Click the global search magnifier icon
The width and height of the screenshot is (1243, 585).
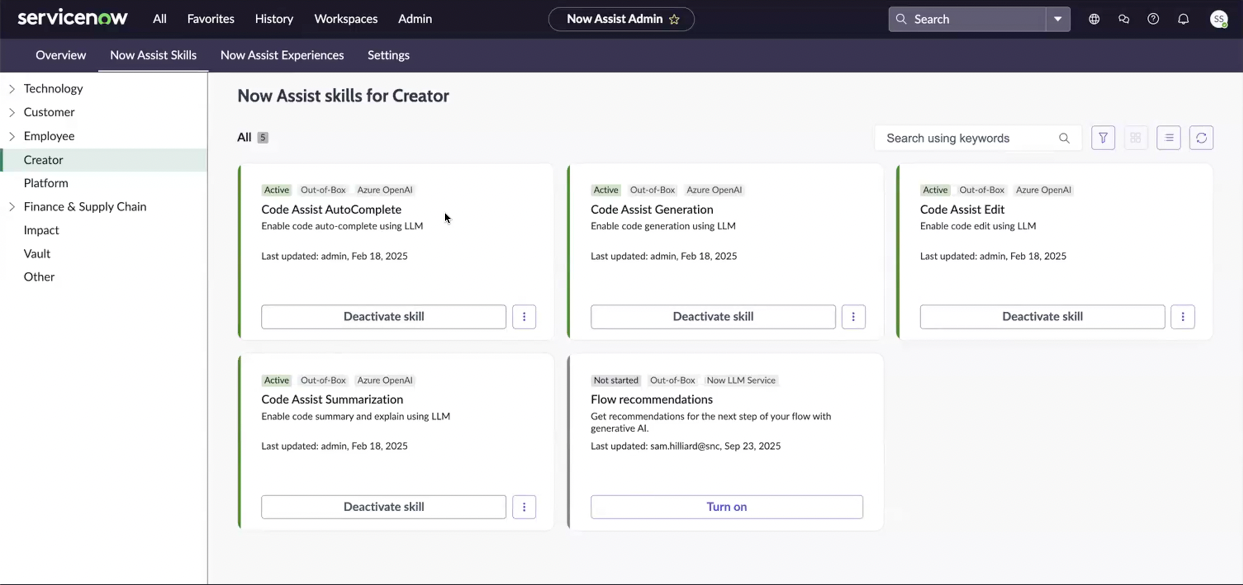click(901, 19)
